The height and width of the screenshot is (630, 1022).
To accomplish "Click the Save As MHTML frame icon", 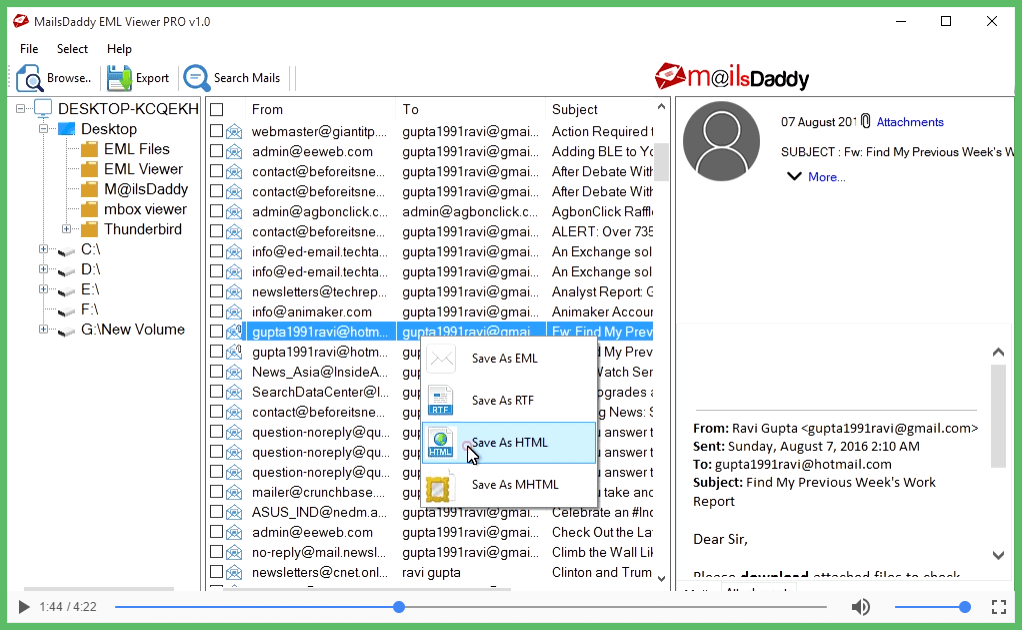I will click(437, 489).
